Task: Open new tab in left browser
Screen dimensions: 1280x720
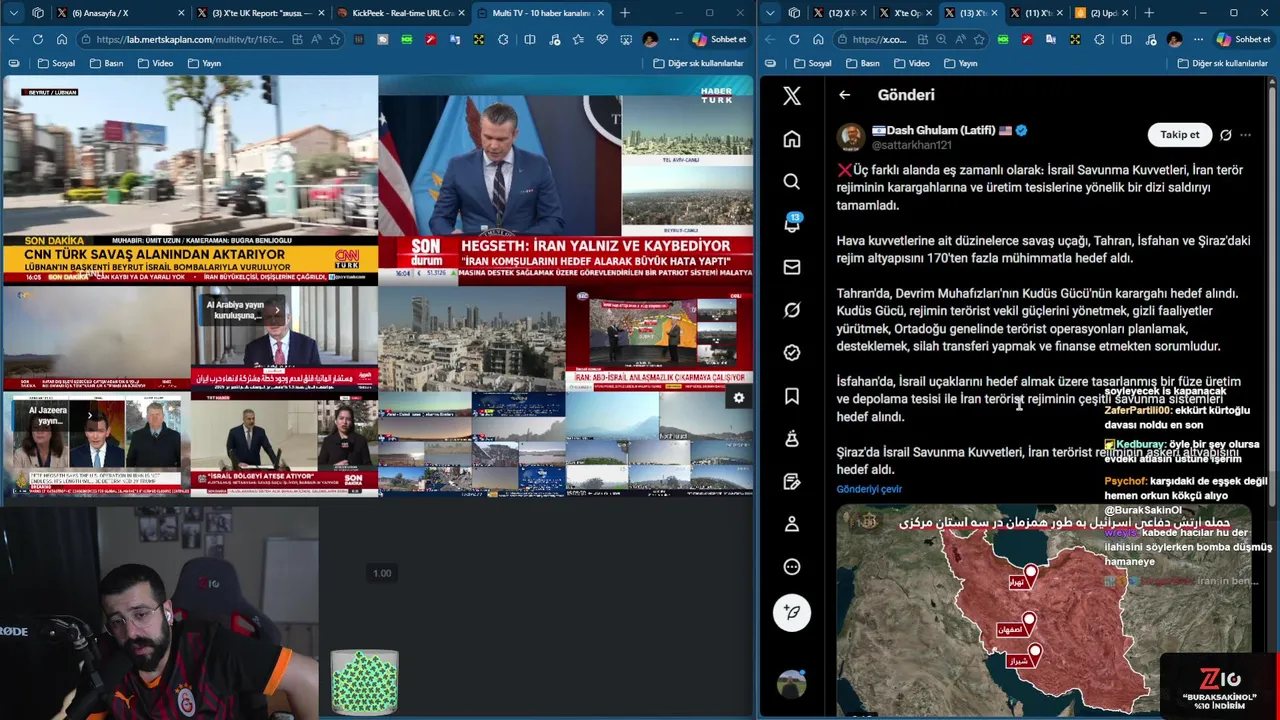Action: coord(625,13)
